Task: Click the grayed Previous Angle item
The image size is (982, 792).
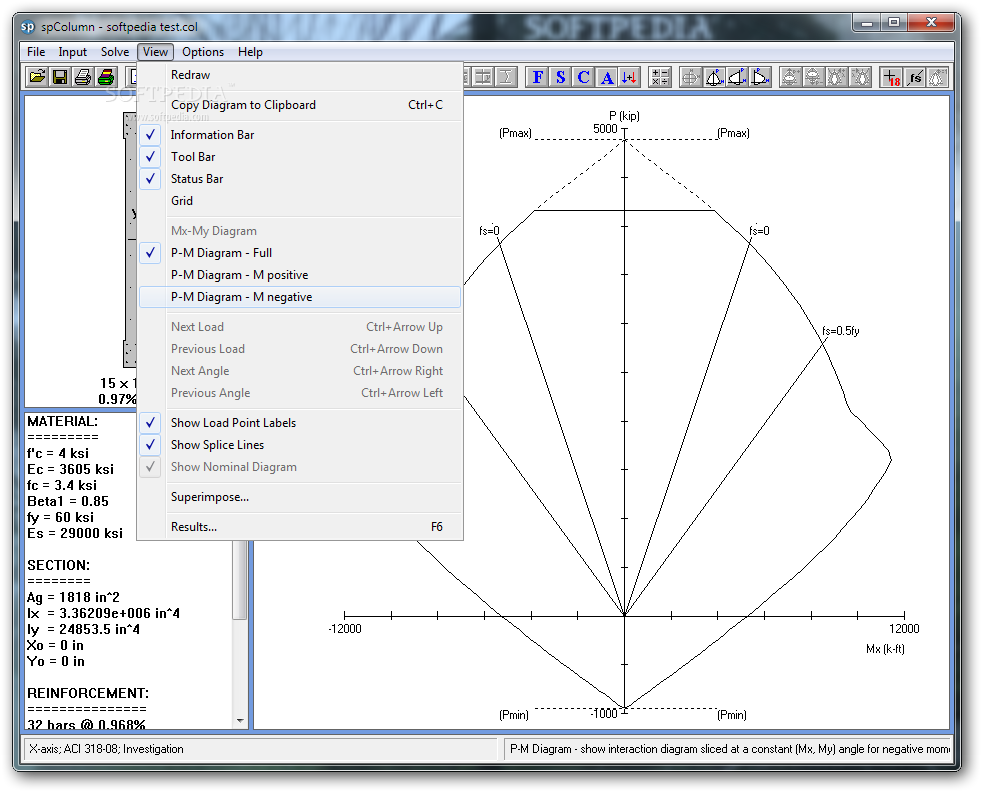Action: coord(299,393)
